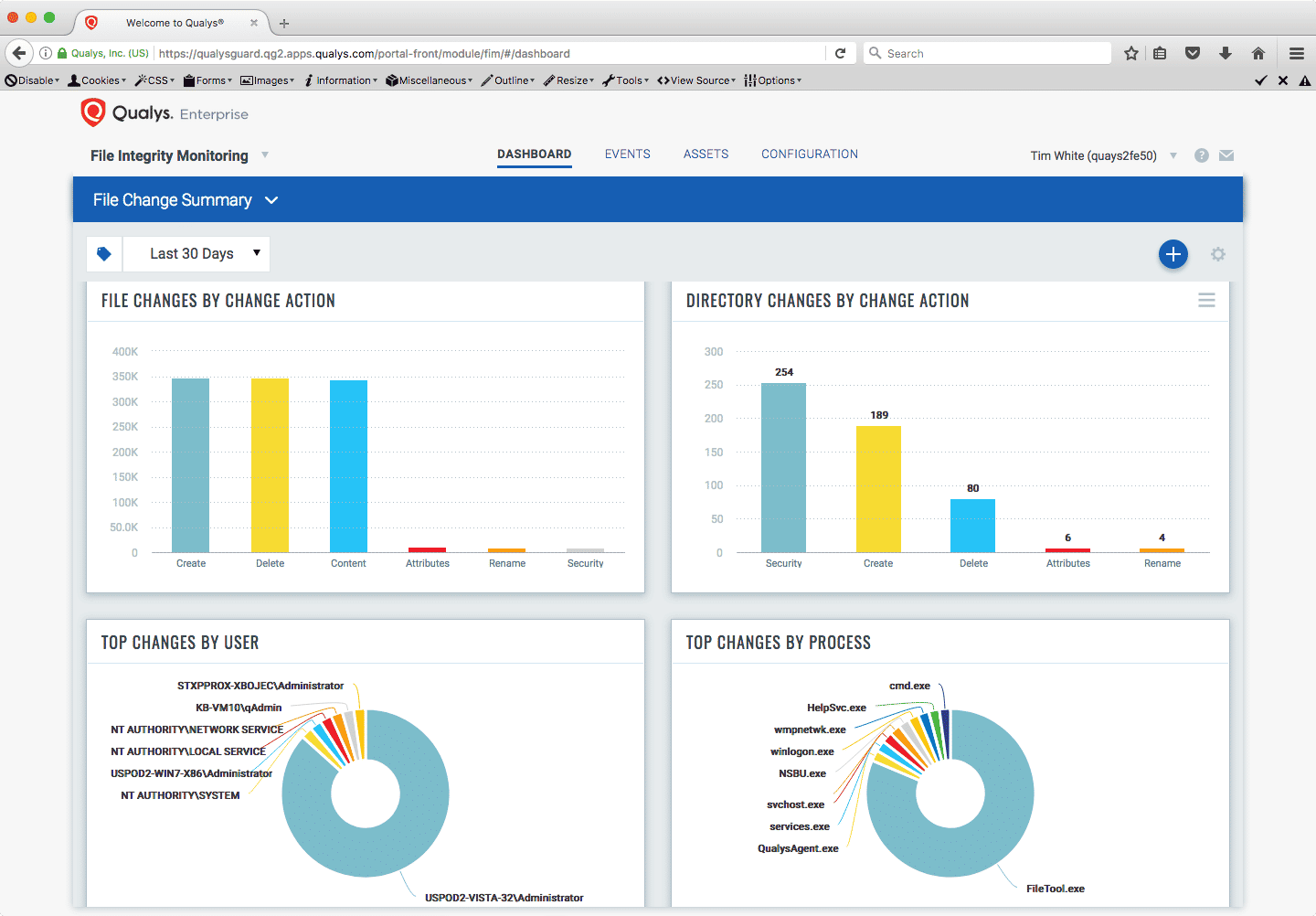Open the Resize developer menu
The width and height of the screenshot is (1316, 916).
[568, 80]
